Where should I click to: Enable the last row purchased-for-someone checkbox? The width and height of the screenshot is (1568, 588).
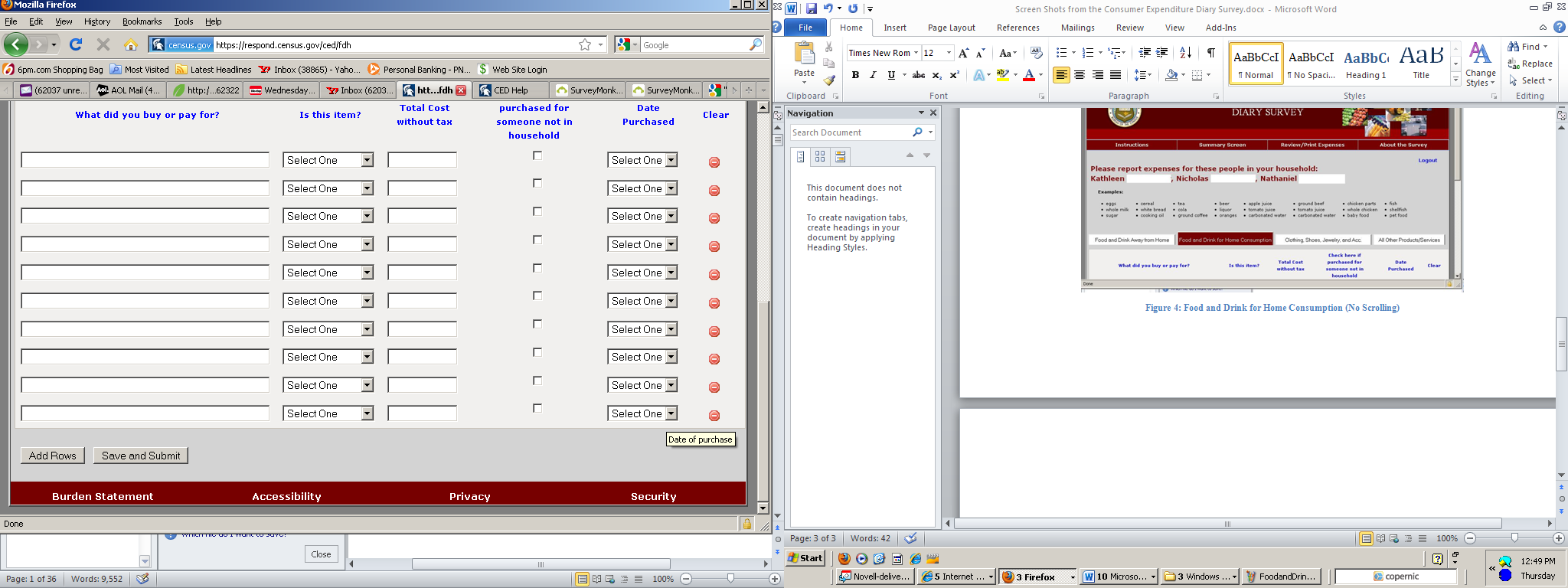tap(537, 409)
